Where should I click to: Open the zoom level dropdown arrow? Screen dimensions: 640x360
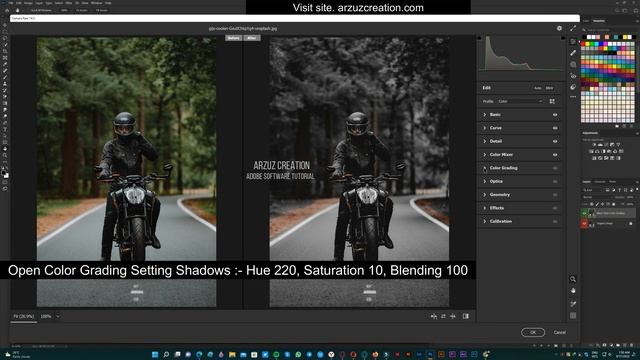click(58, 316)
